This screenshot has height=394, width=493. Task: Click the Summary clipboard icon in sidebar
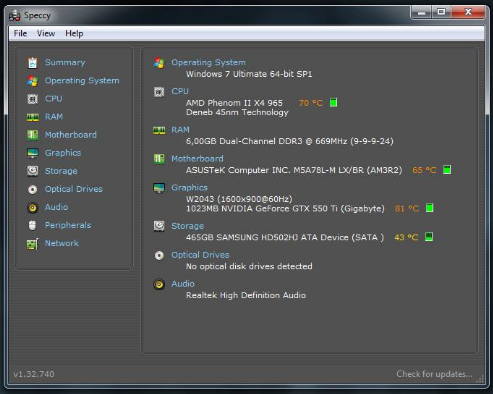click(x=33, y=63)
